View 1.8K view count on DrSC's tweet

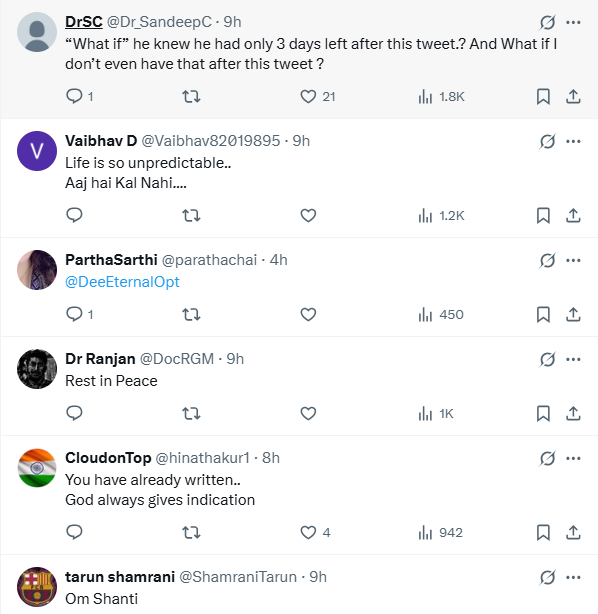pos(441,96)
